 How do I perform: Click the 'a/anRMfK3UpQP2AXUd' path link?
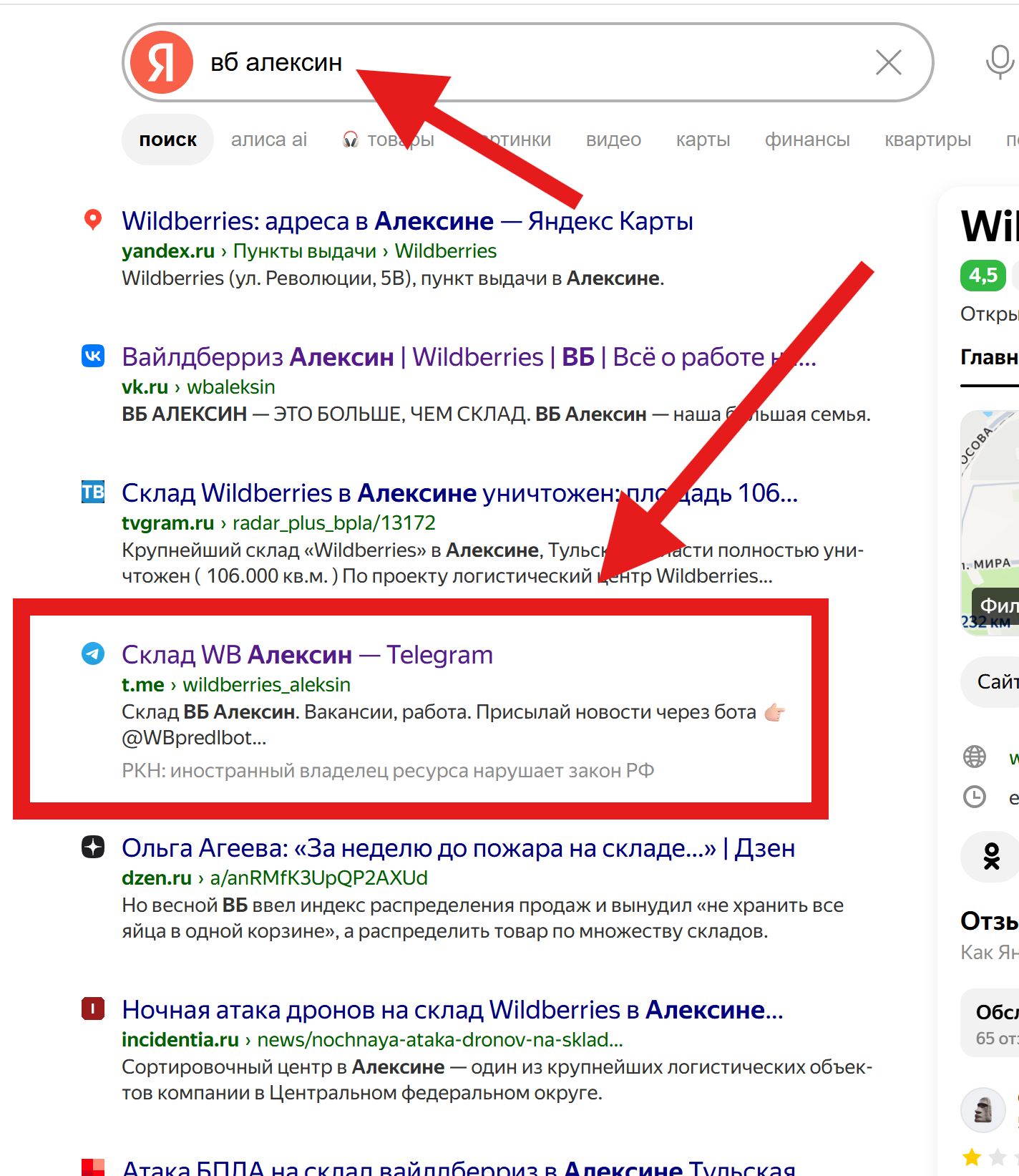click(x=319, y=878)
